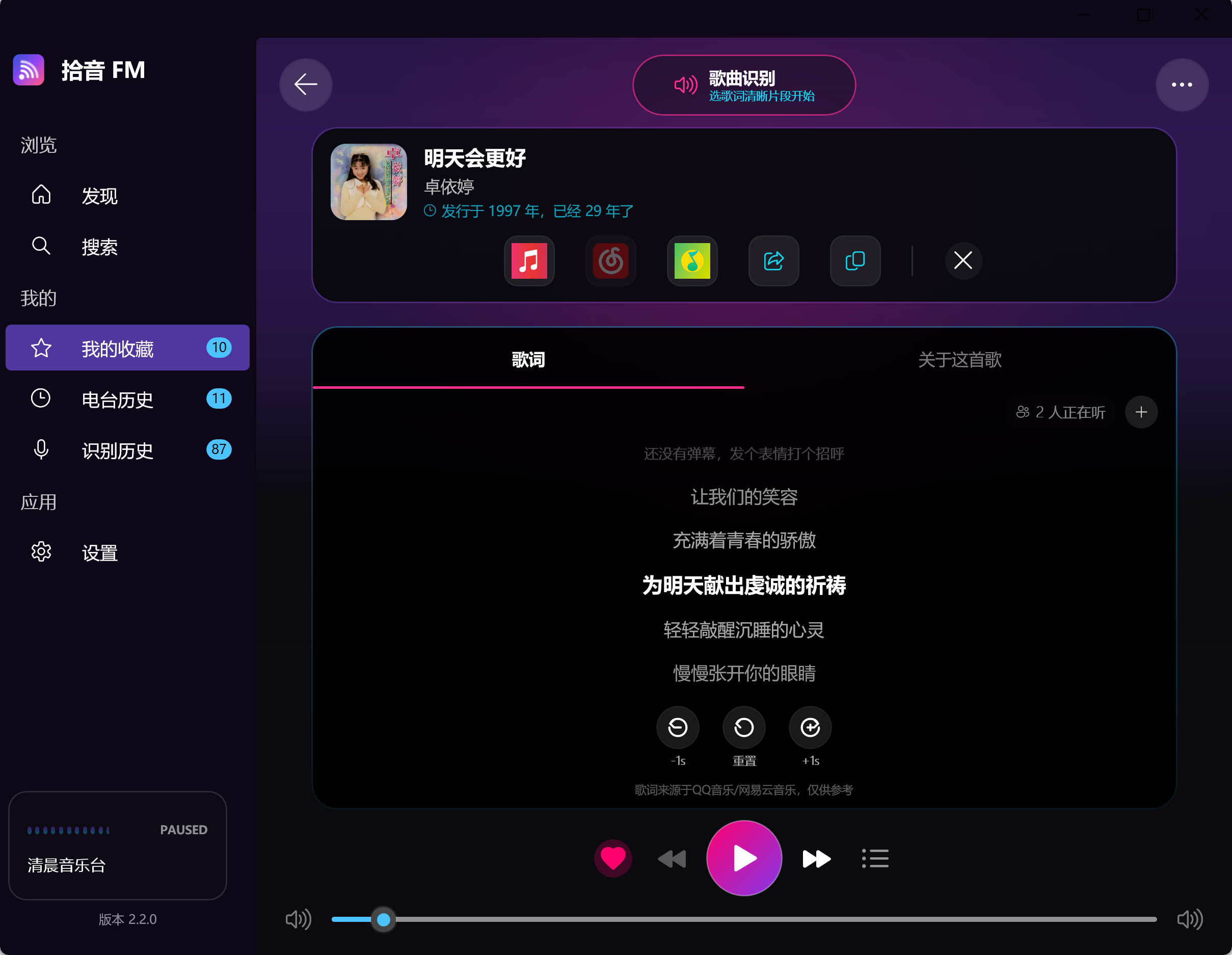The image size is (1232, 955).
Task: Click the artist name 卓依婷
Action: point(449,187)
